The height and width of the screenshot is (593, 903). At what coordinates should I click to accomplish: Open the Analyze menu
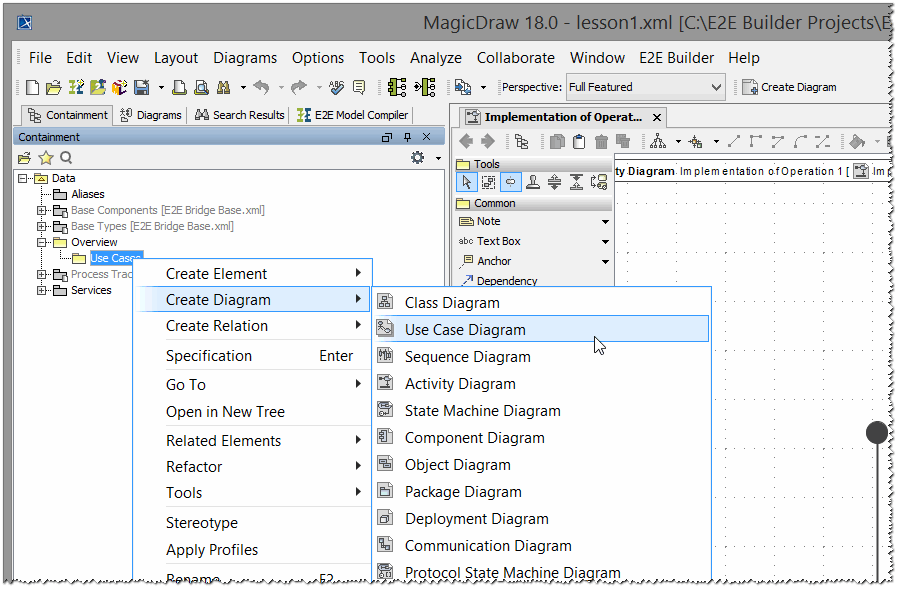point(435,58)
